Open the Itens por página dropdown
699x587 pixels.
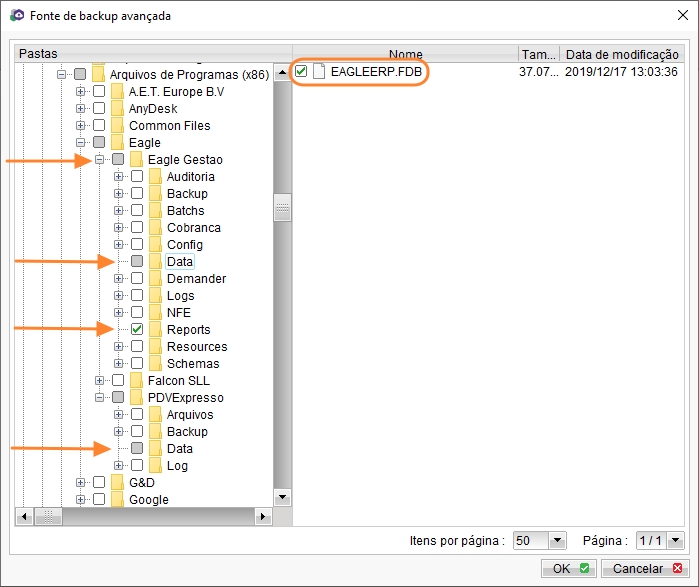click(x=557, y=541)
